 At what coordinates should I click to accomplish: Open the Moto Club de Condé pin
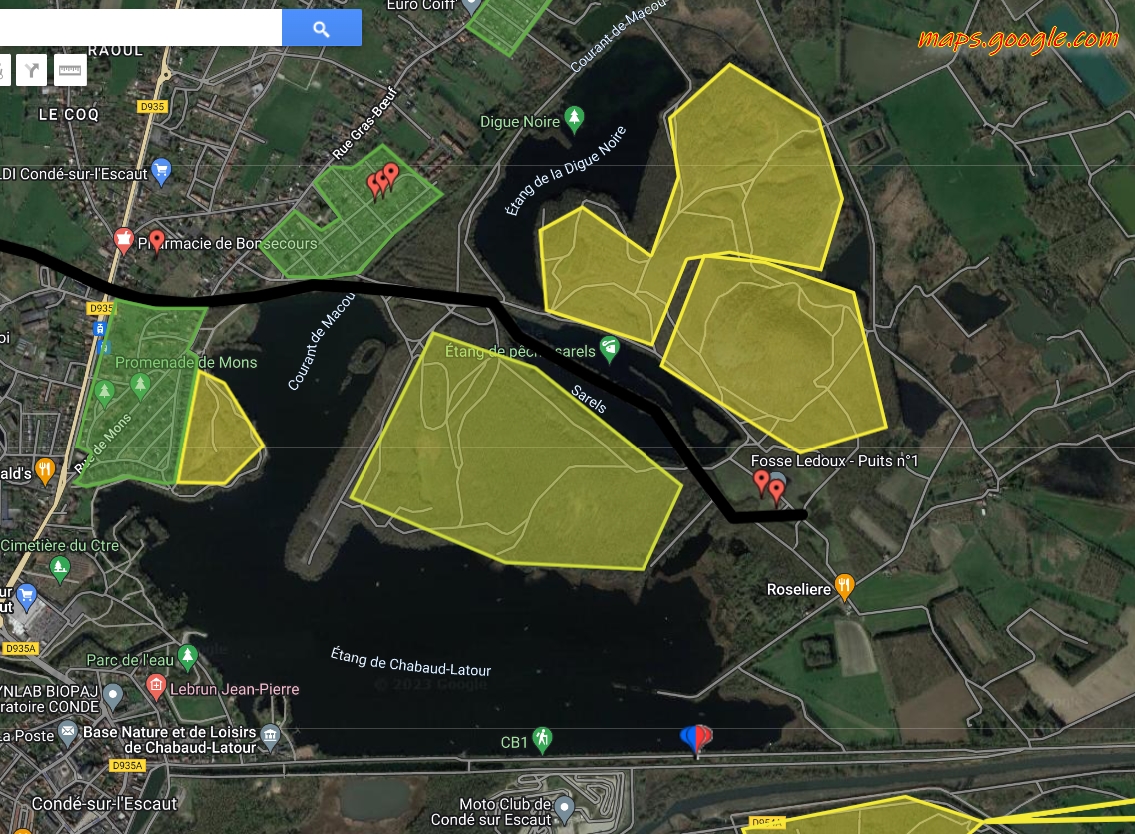pos(565,808)
